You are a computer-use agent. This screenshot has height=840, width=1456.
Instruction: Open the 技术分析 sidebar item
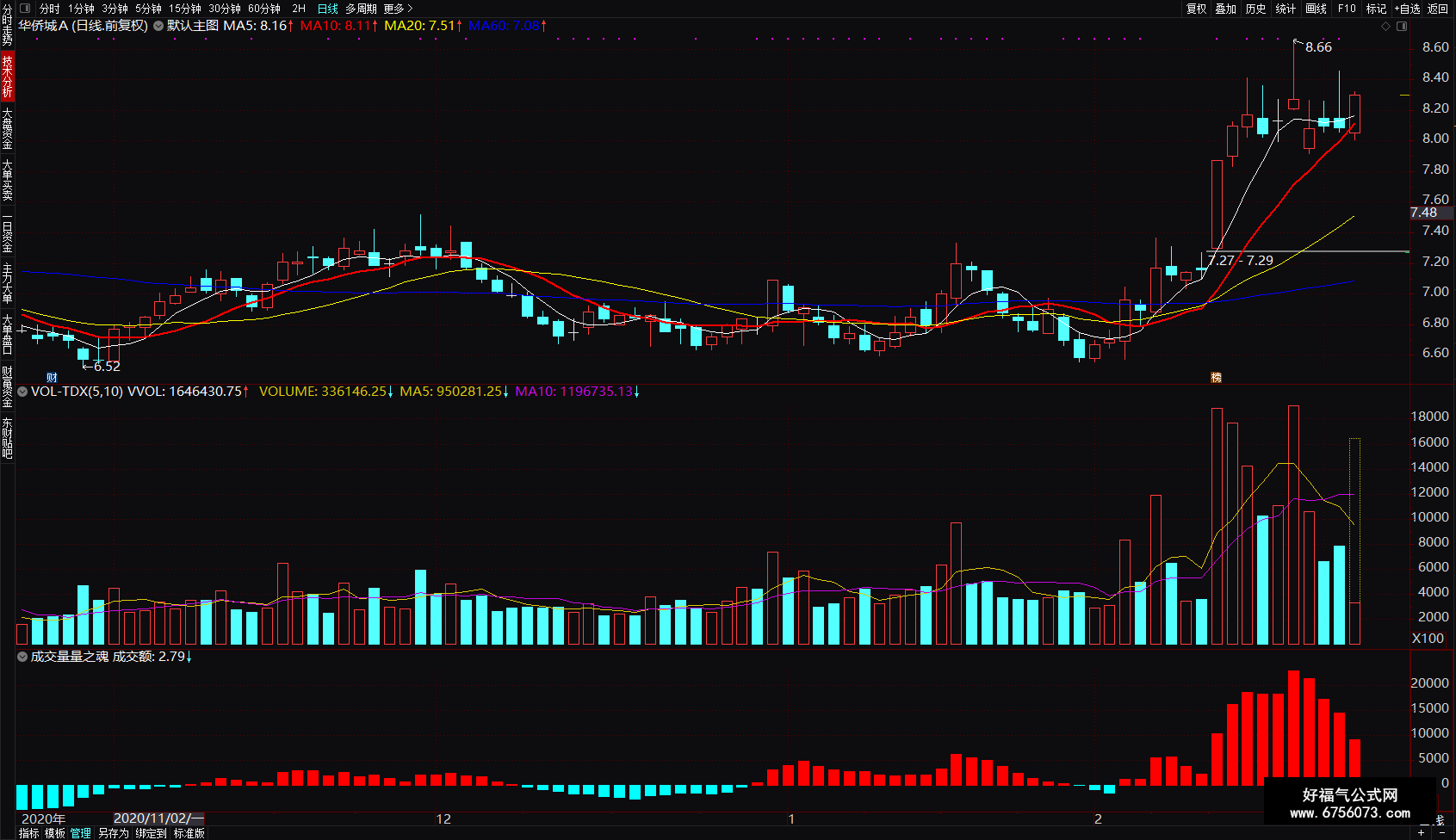point(8,76)
